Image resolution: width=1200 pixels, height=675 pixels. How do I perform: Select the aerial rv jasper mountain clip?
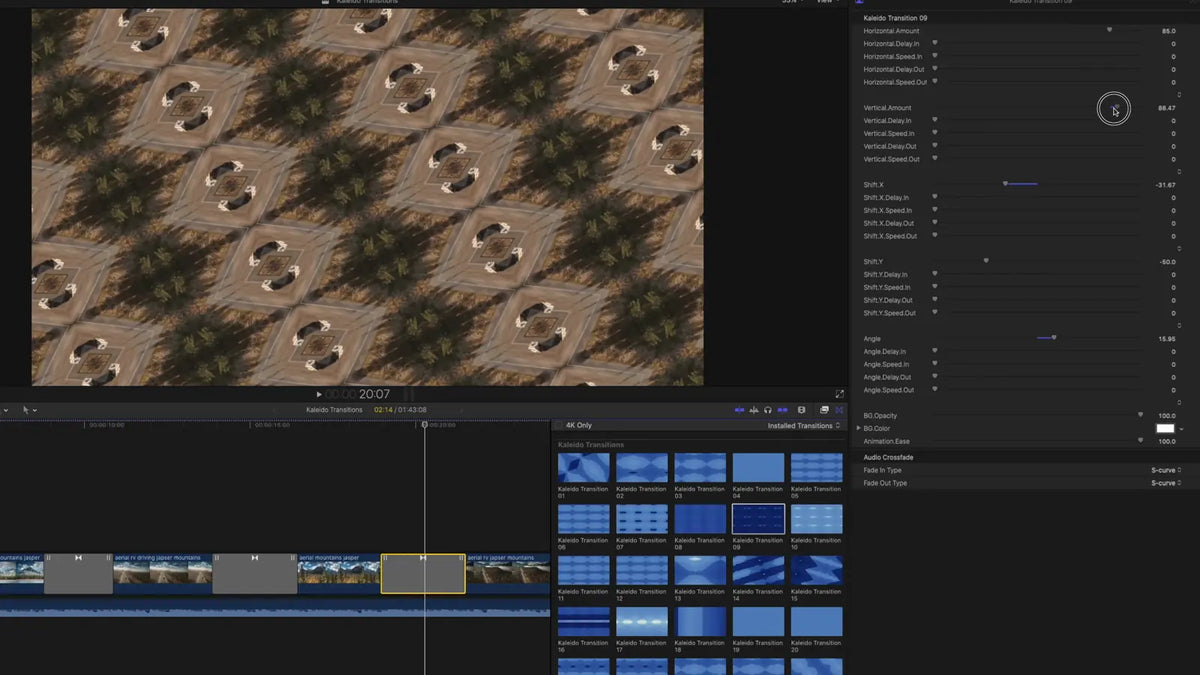(x=508, y=574)
